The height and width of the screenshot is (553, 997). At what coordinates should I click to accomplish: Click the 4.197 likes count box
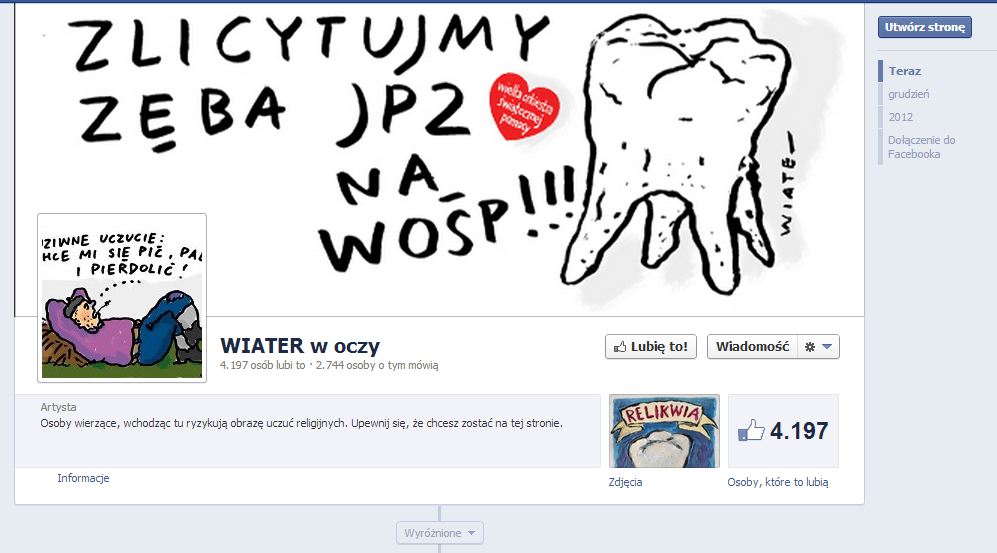[x=783, y=431]
